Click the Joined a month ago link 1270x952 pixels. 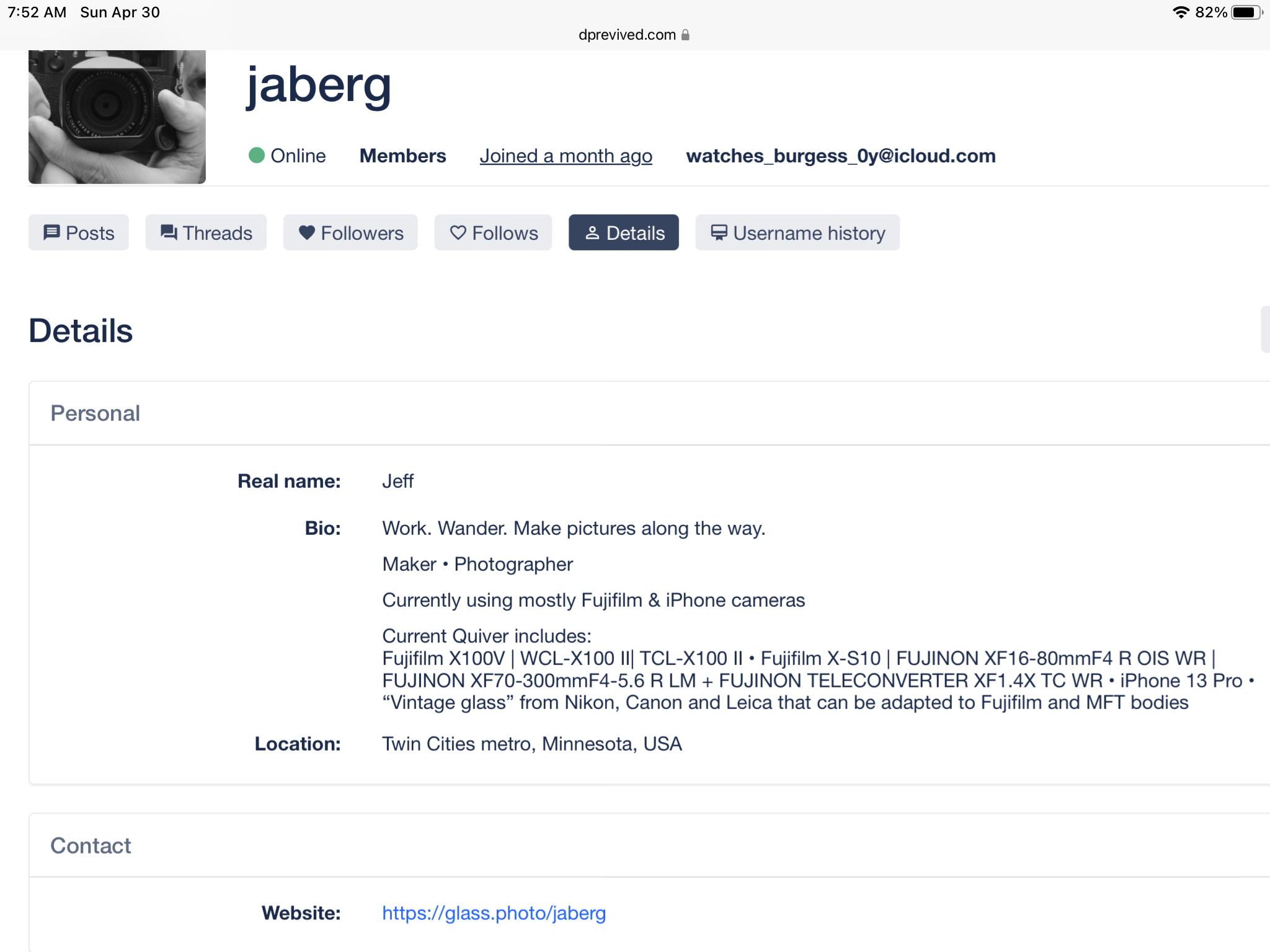566,156
